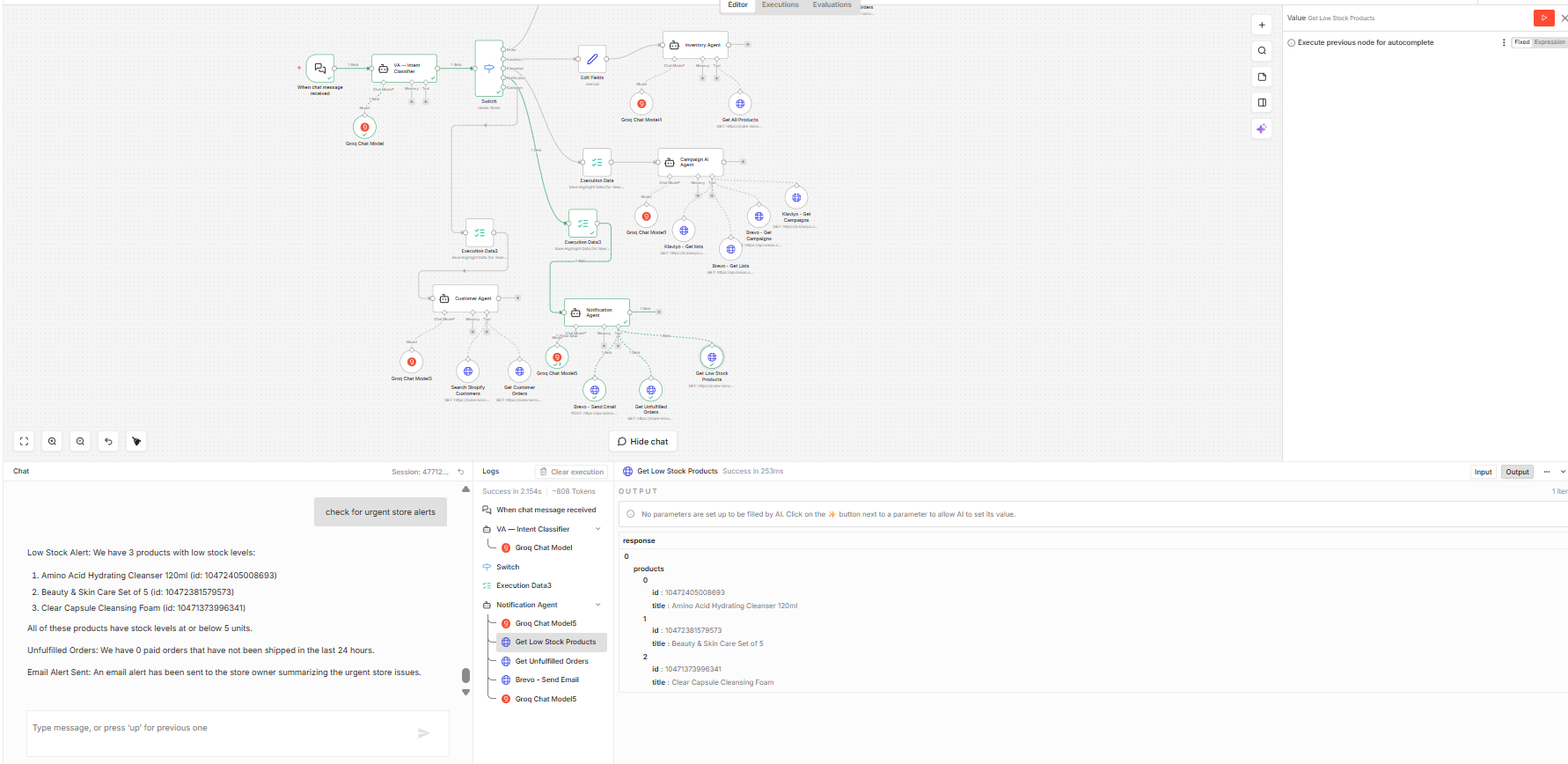The width and height of the screenshot is (1568, 764).
Task: Open the Editor tab
Action: [737, 5]
